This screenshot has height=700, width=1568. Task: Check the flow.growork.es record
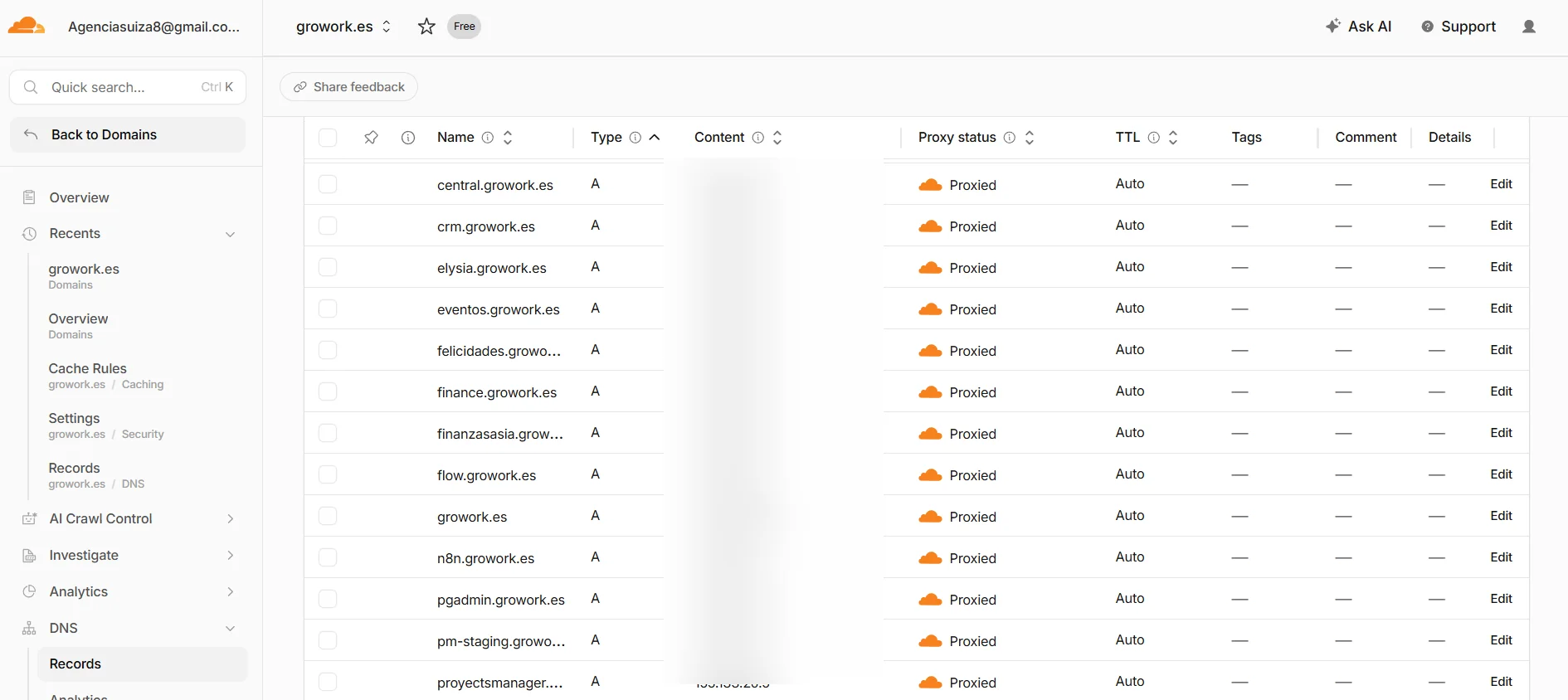[328, 474]
